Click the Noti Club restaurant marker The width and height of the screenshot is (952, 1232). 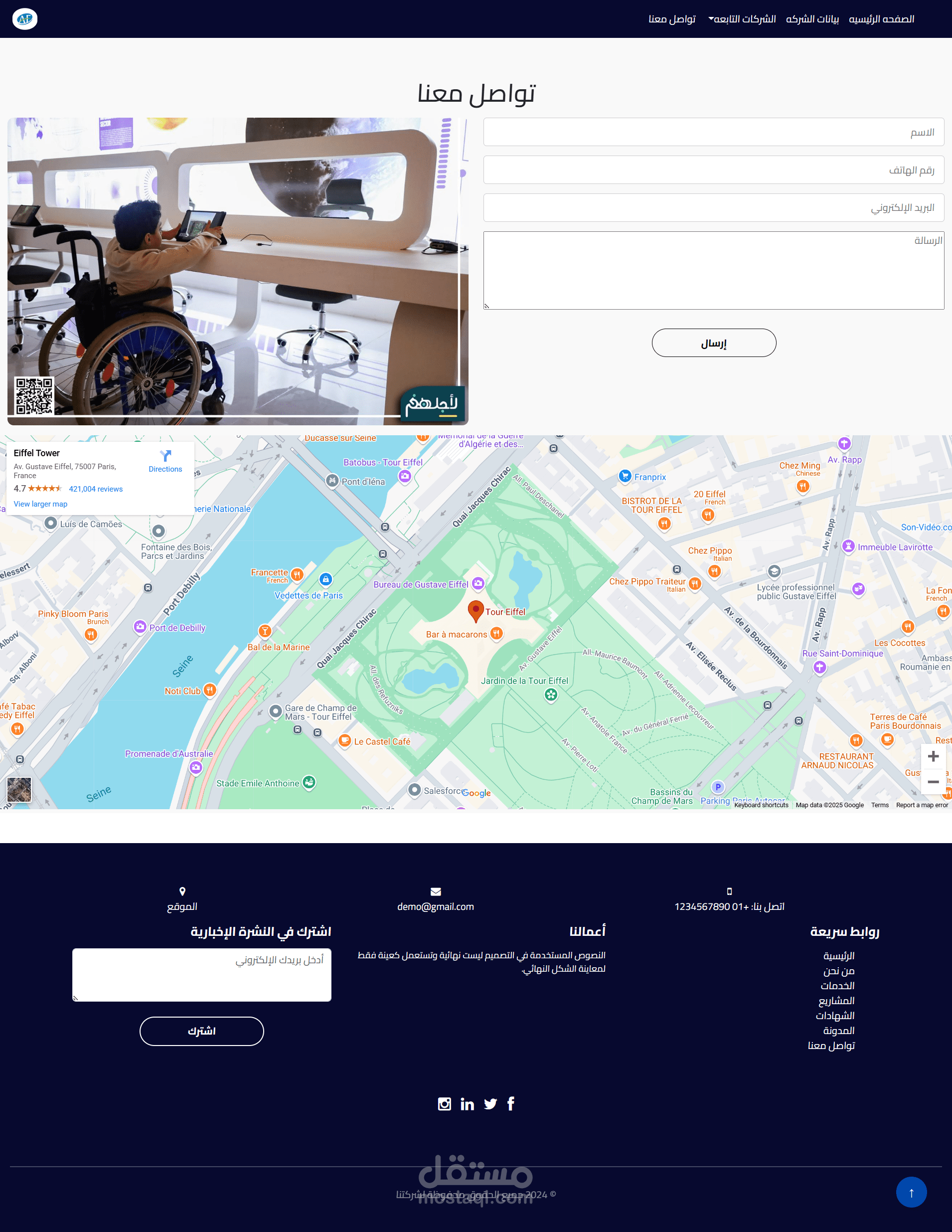[x=210, y=691]
